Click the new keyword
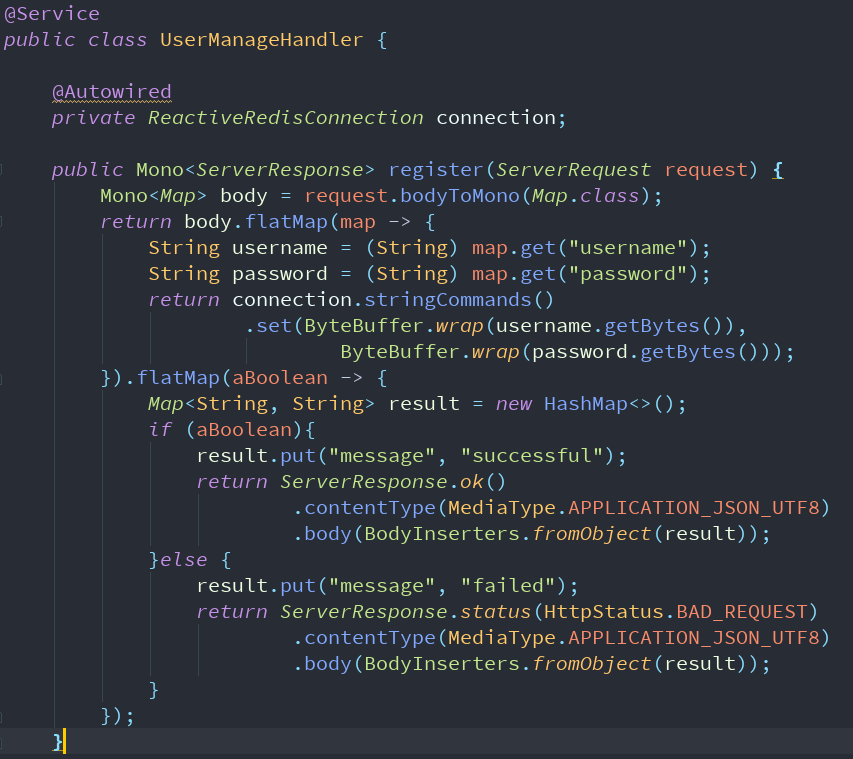This screenshot has height=759, width=853. pyautogui.click(x=514, y=404)
